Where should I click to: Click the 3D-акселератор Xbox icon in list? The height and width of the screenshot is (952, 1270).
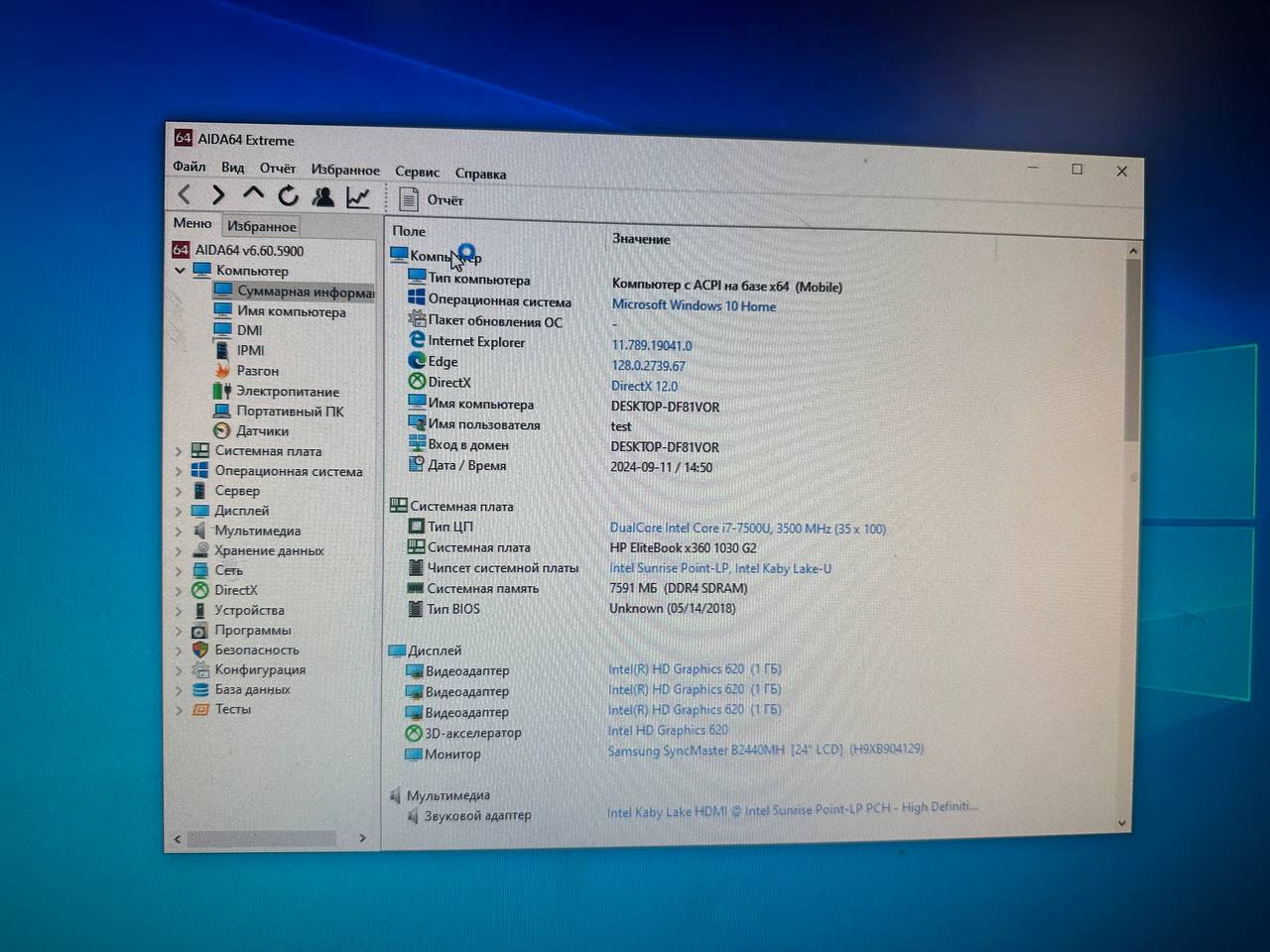(414, 732)
